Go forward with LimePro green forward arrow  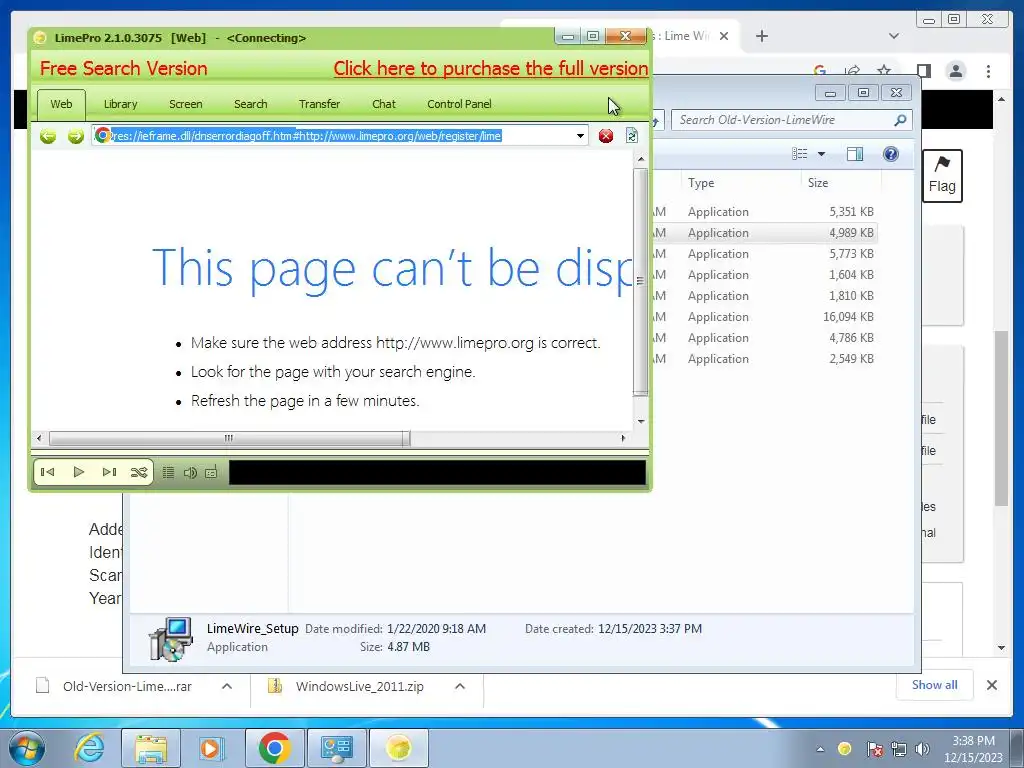[x=76, y=136]
